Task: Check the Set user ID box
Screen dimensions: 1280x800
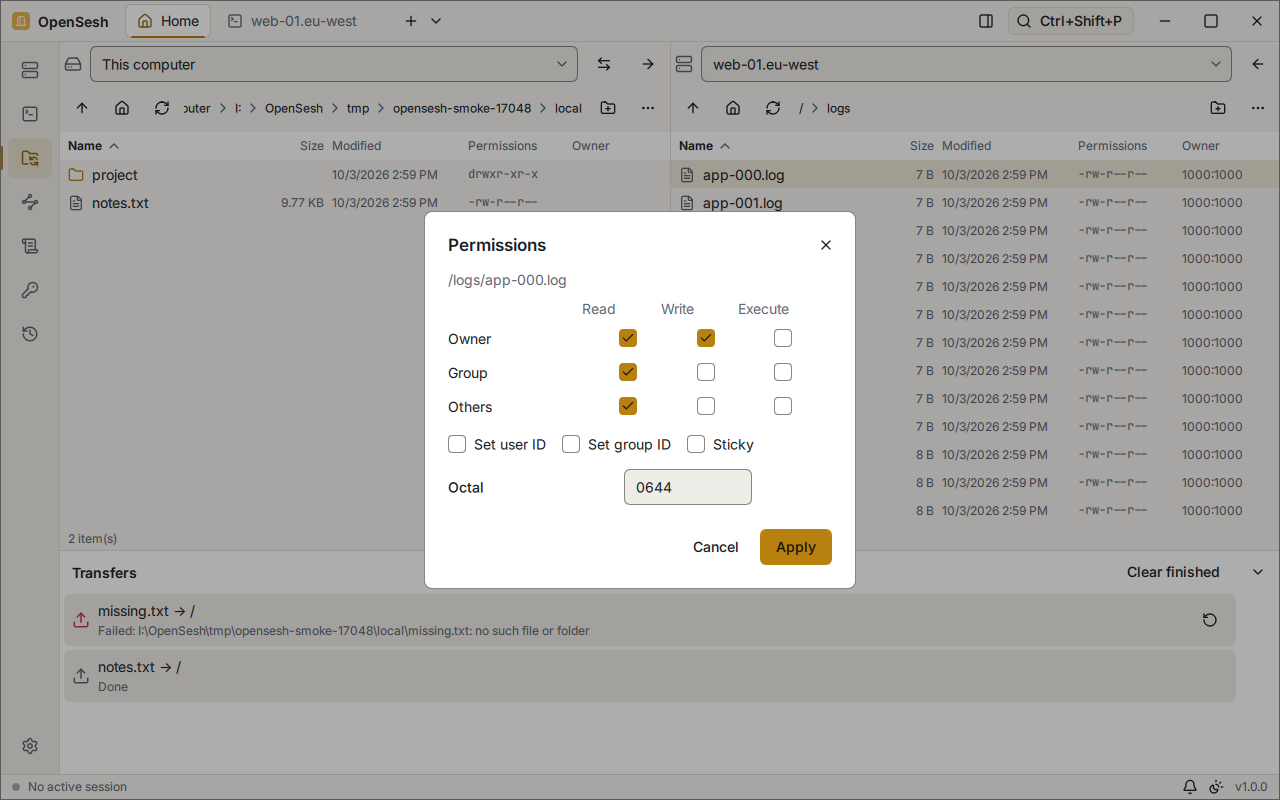Action: [x=457, y=444]
